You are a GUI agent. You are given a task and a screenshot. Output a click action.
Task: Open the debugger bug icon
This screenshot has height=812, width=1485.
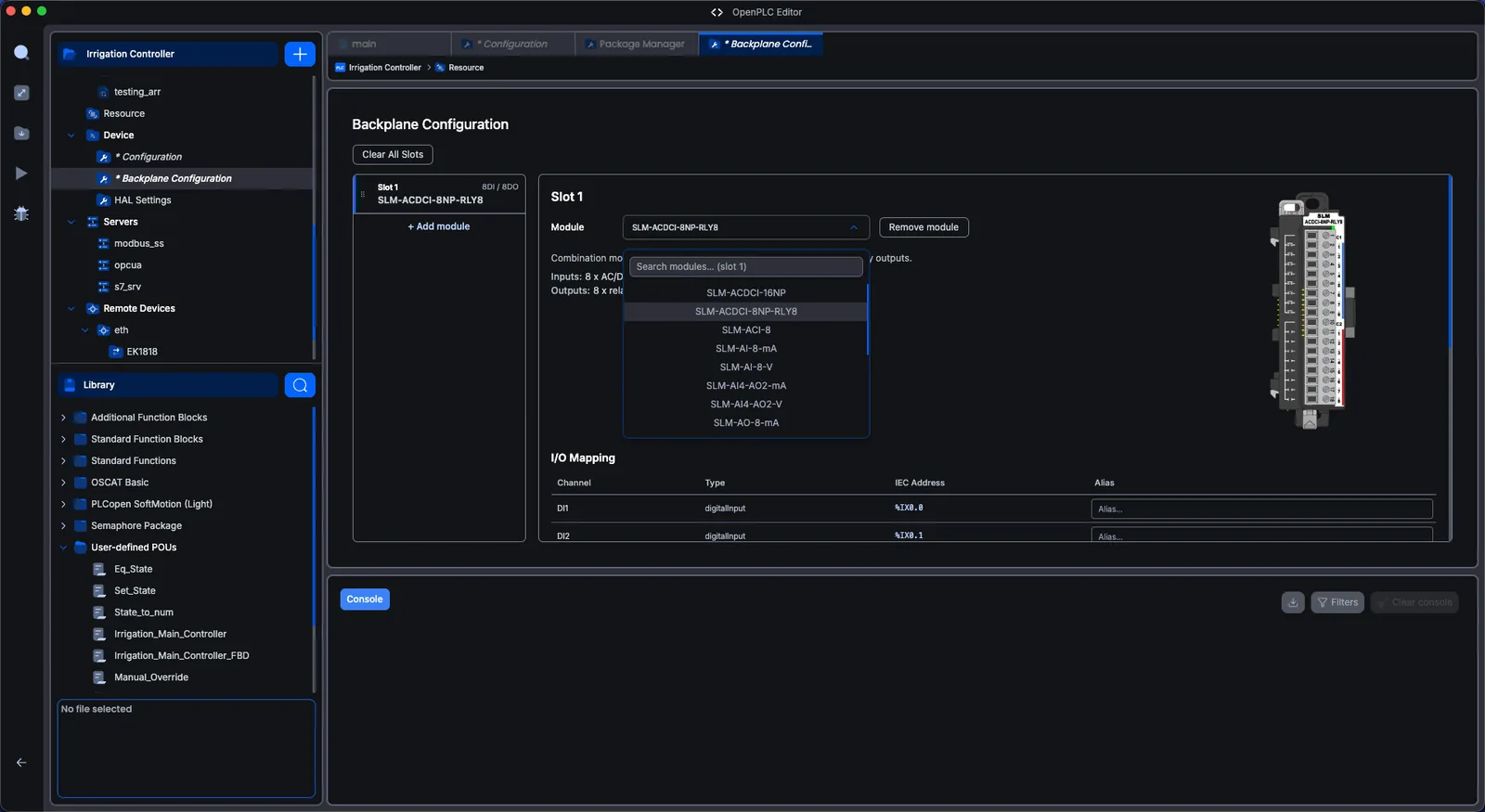click(21, 213)
